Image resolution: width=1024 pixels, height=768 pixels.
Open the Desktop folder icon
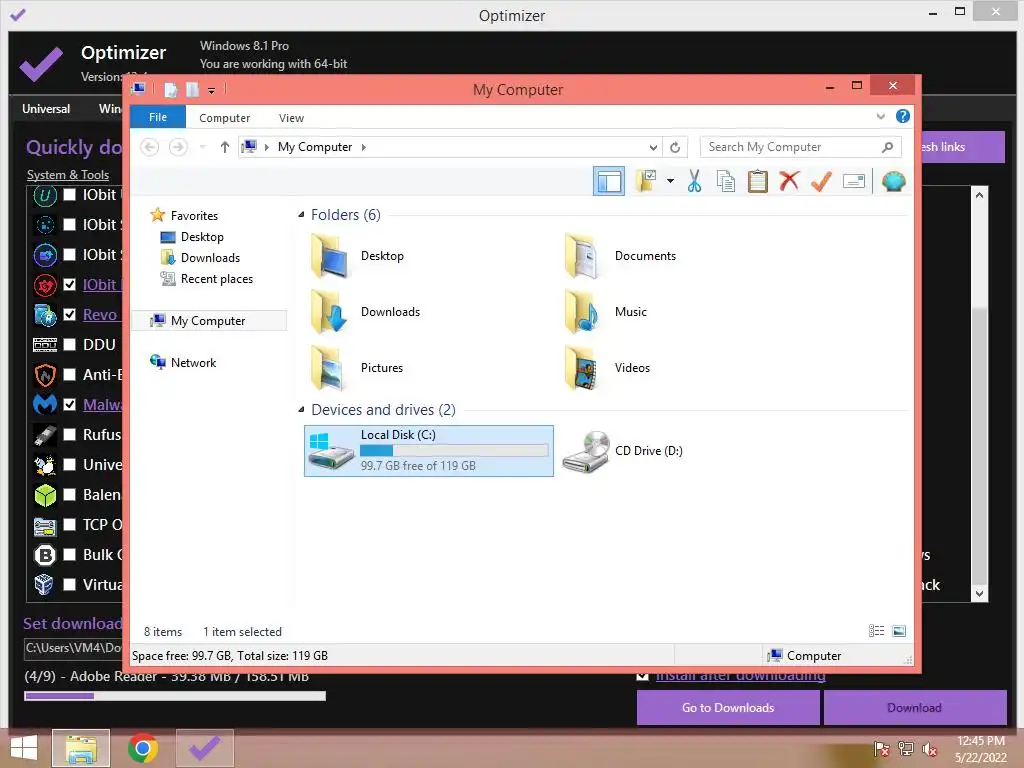pyautogui.click(x=330, y=256)
